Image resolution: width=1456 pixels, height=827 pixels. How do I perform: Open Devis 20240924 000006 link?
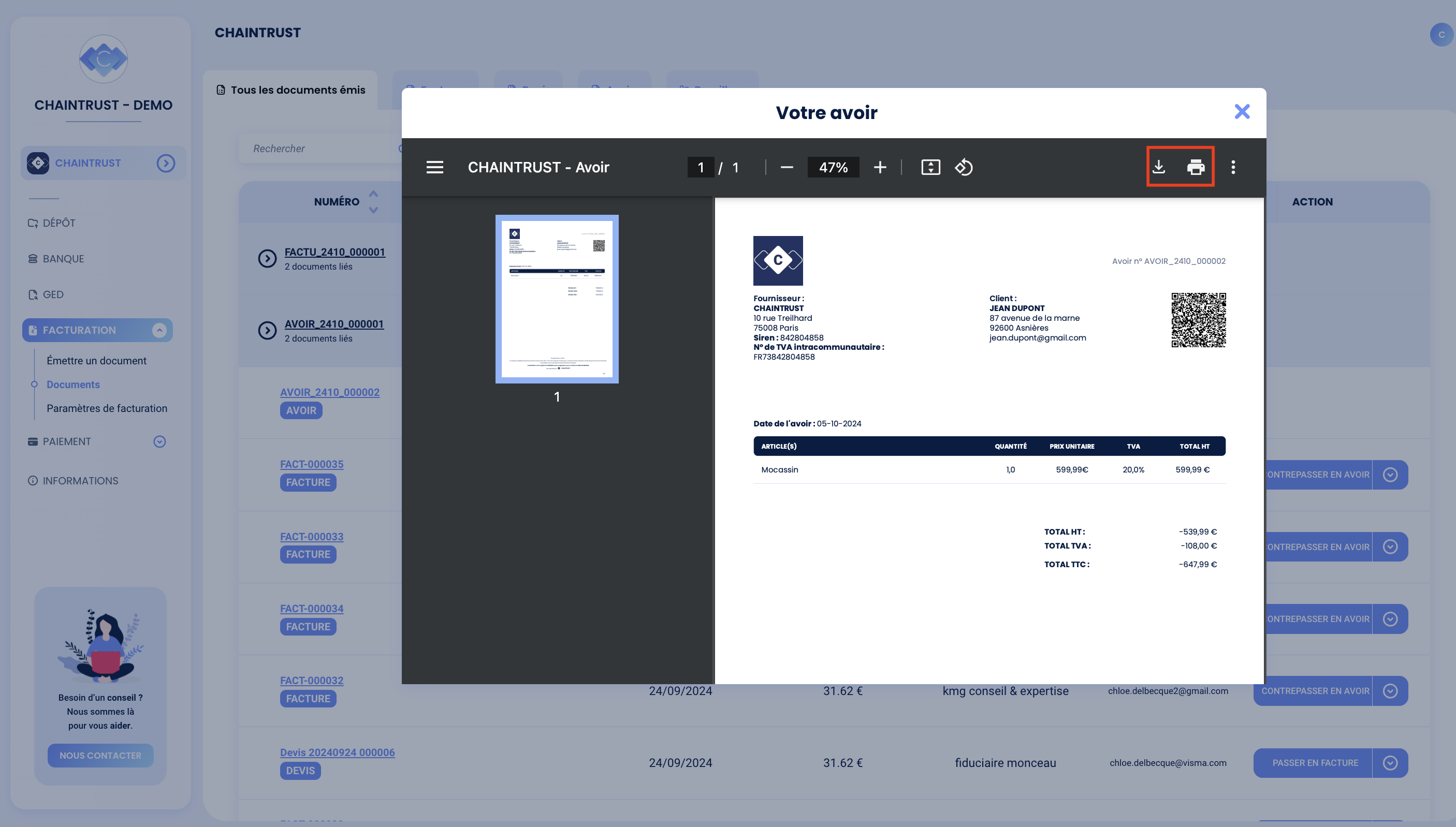(337, 752)
